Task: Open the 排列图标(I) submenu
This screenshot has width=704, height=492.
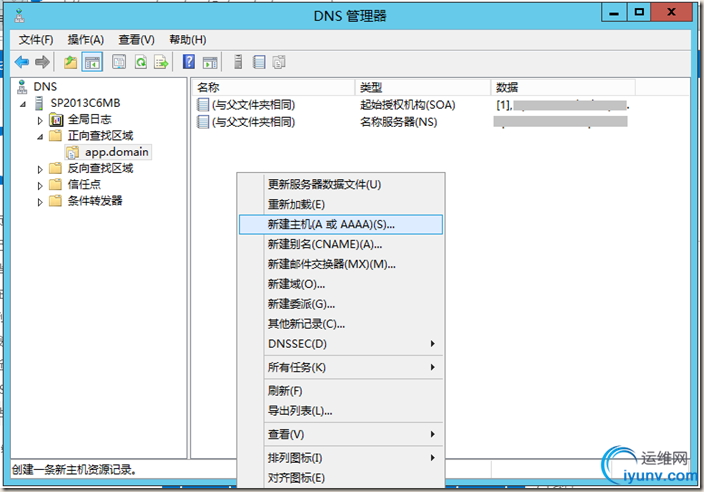Action: (x=341, y=458)
